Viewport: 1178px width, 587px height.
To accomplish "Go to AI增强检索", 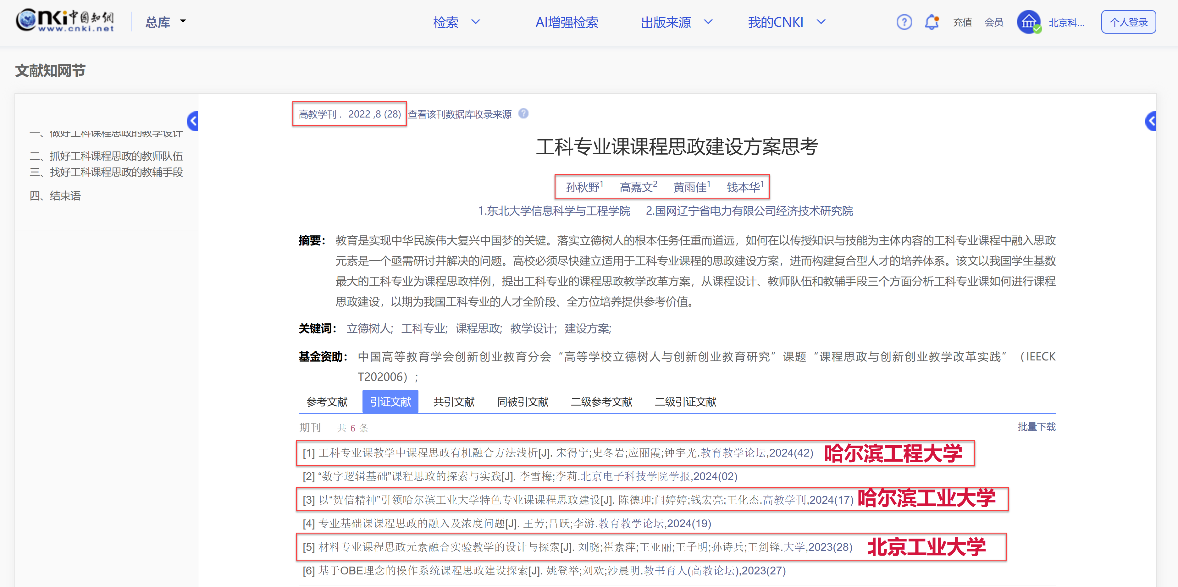I will tap(566, 22).
